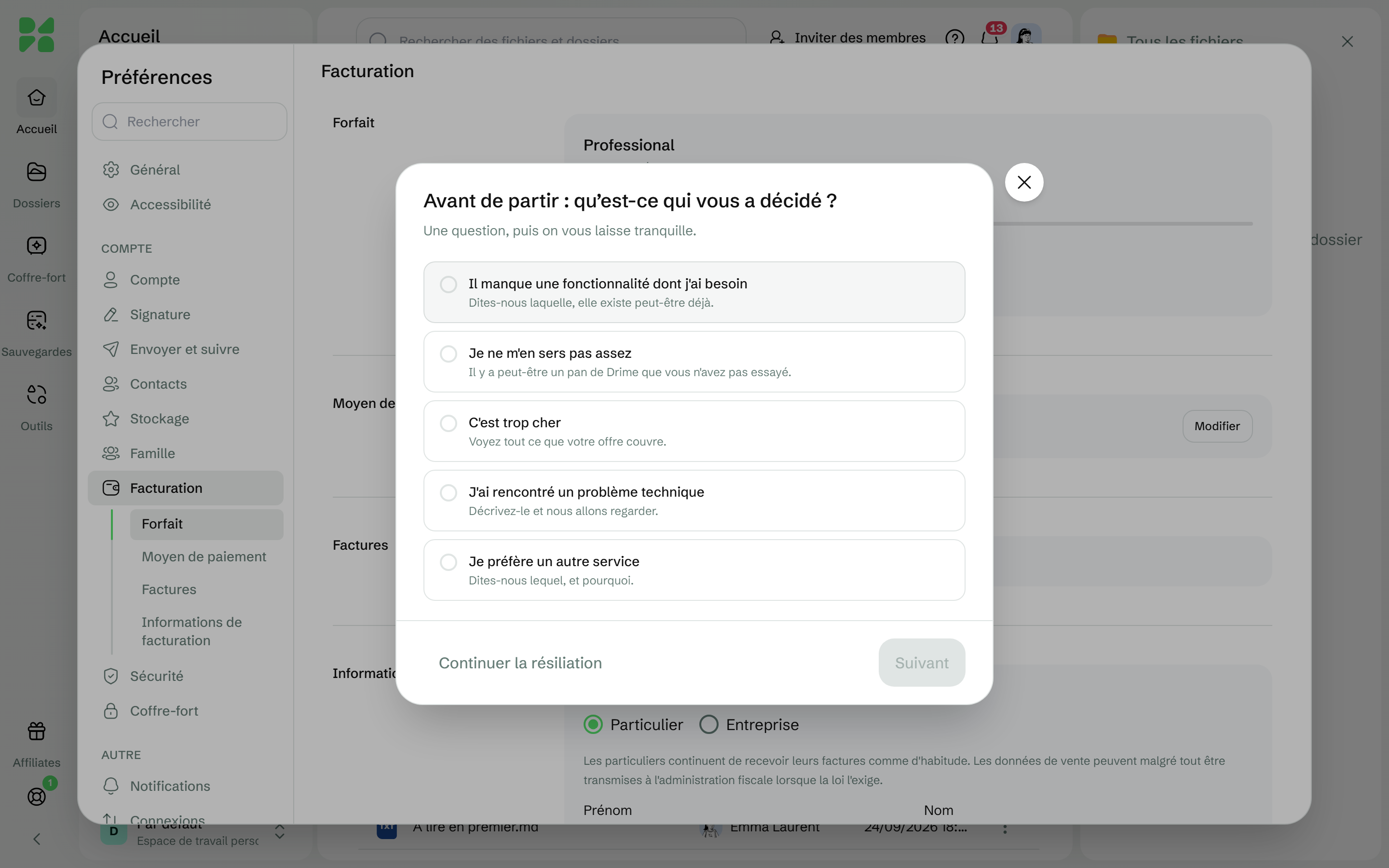Click the Suivant button
This screenshot has width=1389, height=868.
921,663
